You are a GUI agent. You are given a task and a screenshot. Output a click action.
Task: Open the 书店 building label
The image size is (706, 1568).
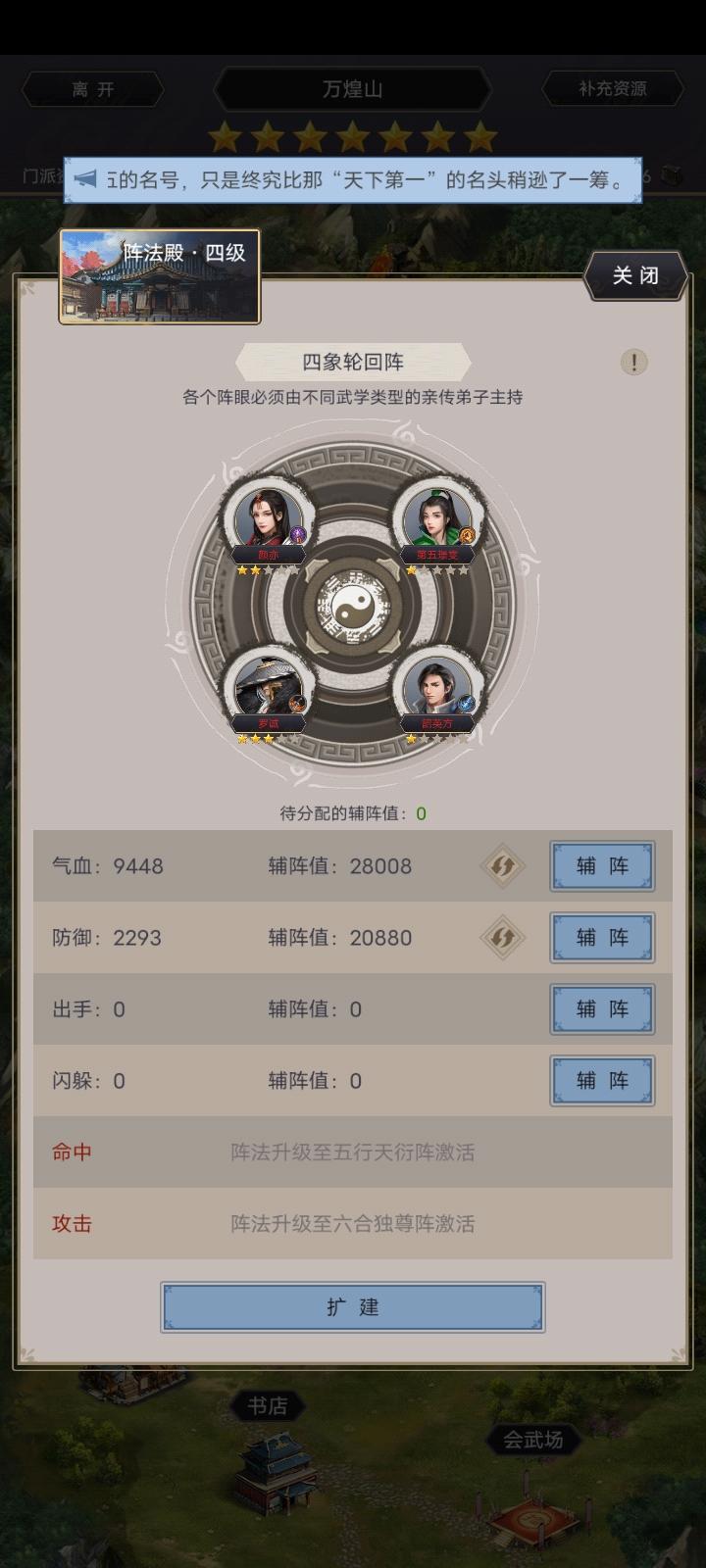267,1406
